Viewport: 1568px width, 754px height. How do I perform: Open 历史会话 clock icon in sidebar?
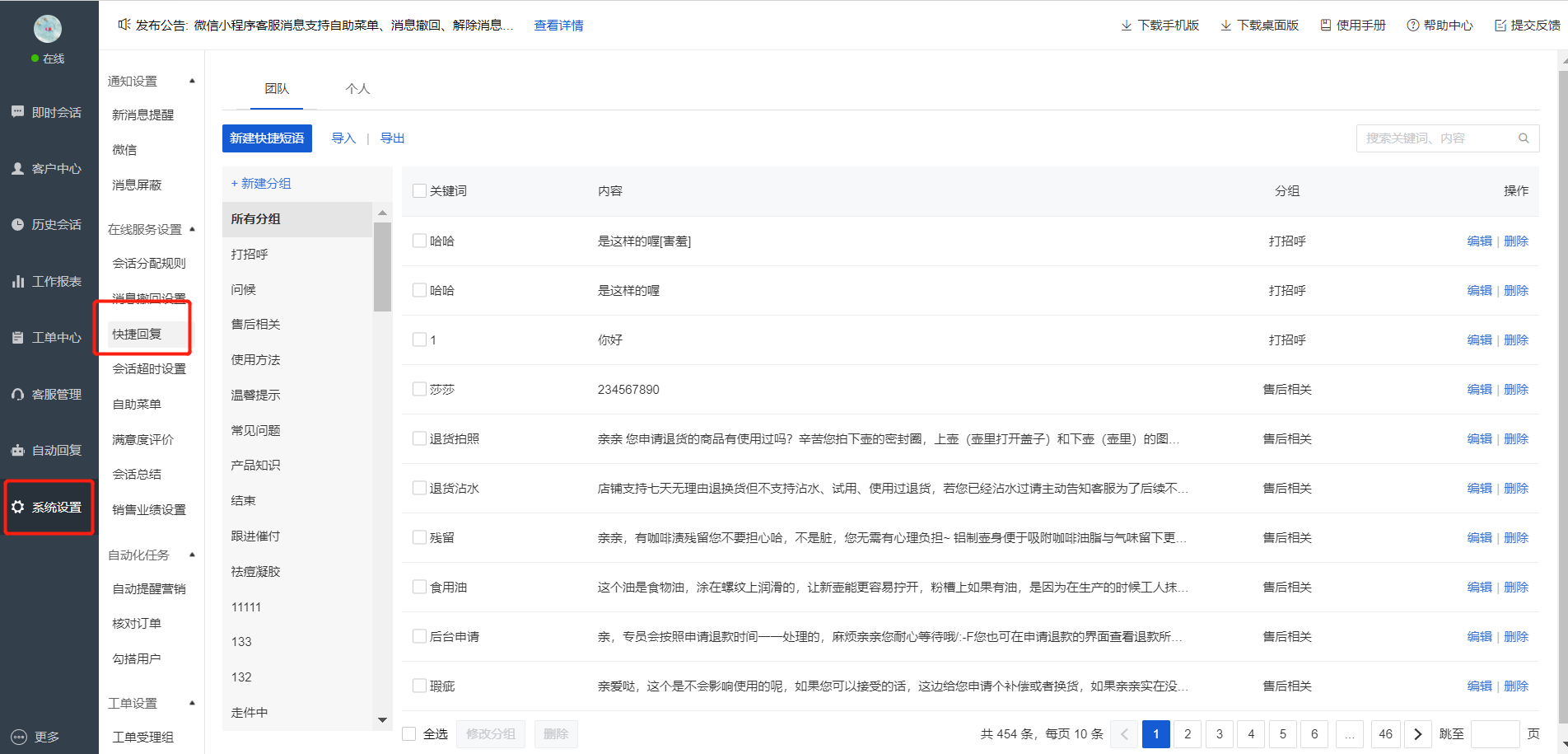coord(17,224)
